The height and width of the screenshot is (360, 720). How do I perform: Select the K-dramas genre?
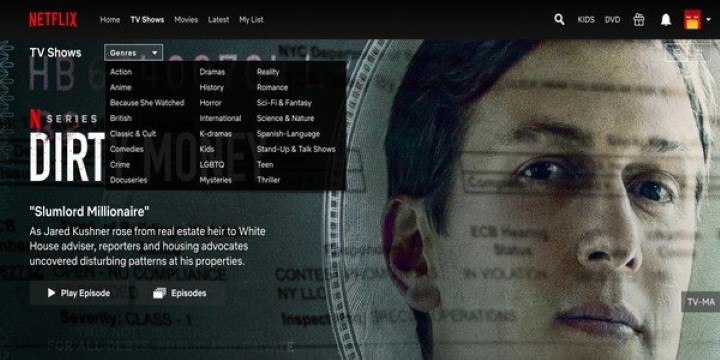216,134
